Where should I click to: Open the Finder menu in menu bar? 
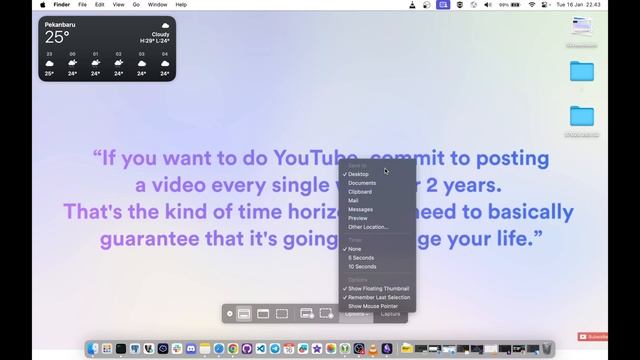pyautogui.click(x=62, y=5)
